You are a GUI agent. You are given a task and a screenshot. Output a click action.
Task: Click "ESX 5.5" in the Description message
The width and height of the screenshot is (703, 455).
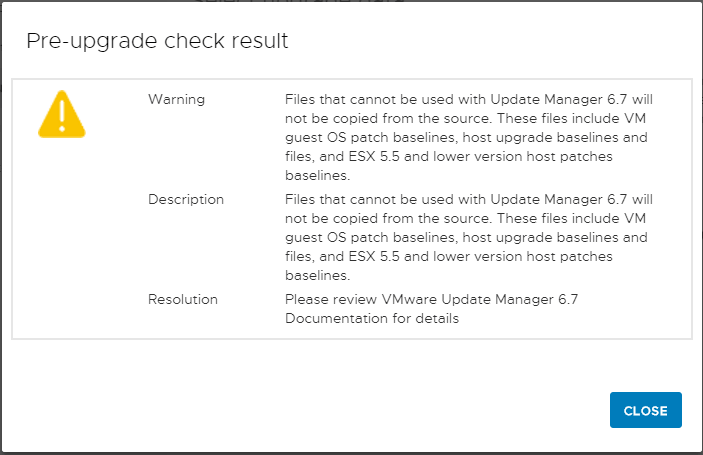[x=374, y=256]
